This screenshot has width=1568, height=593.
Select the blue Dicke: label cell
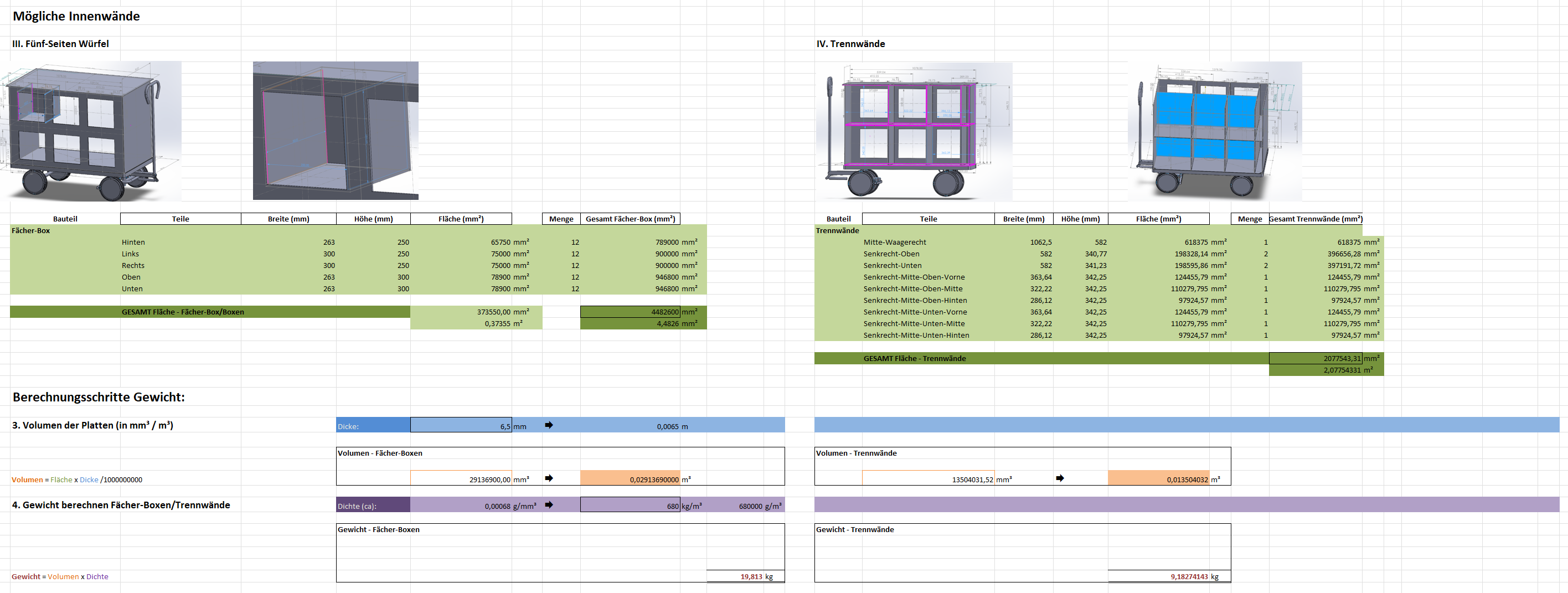tap(373, 426)
